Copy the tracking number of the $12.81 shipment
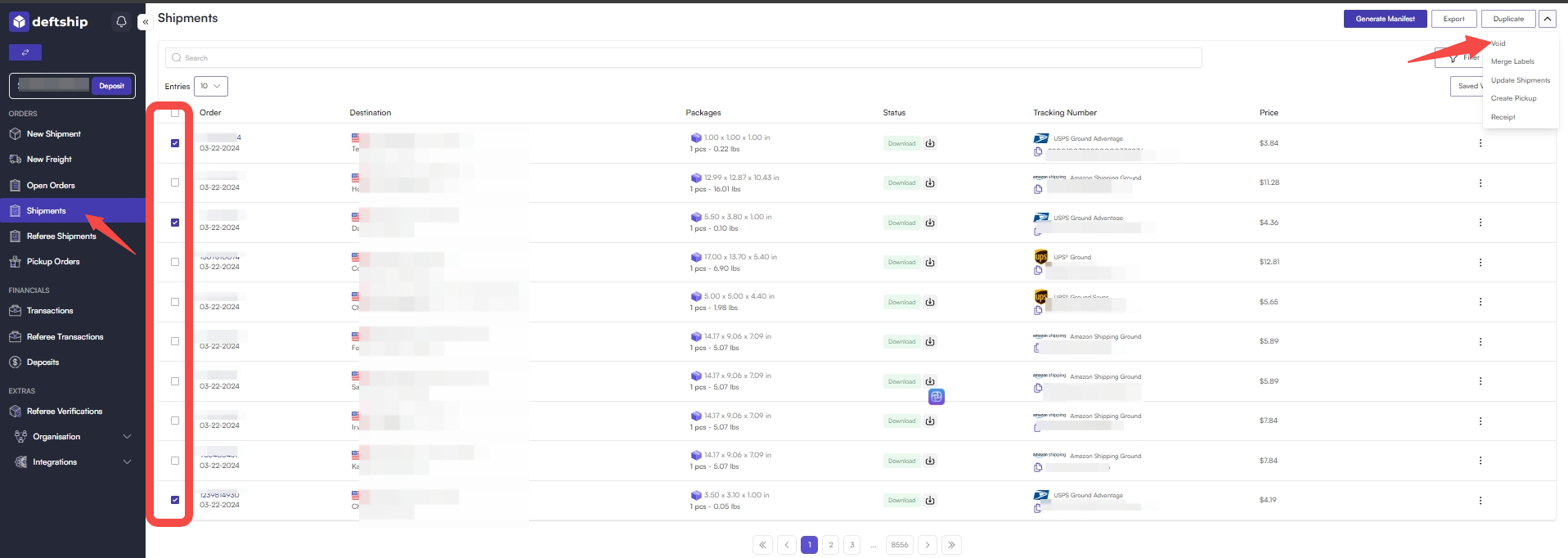 pyautogui.click(x=1038, y=270)
